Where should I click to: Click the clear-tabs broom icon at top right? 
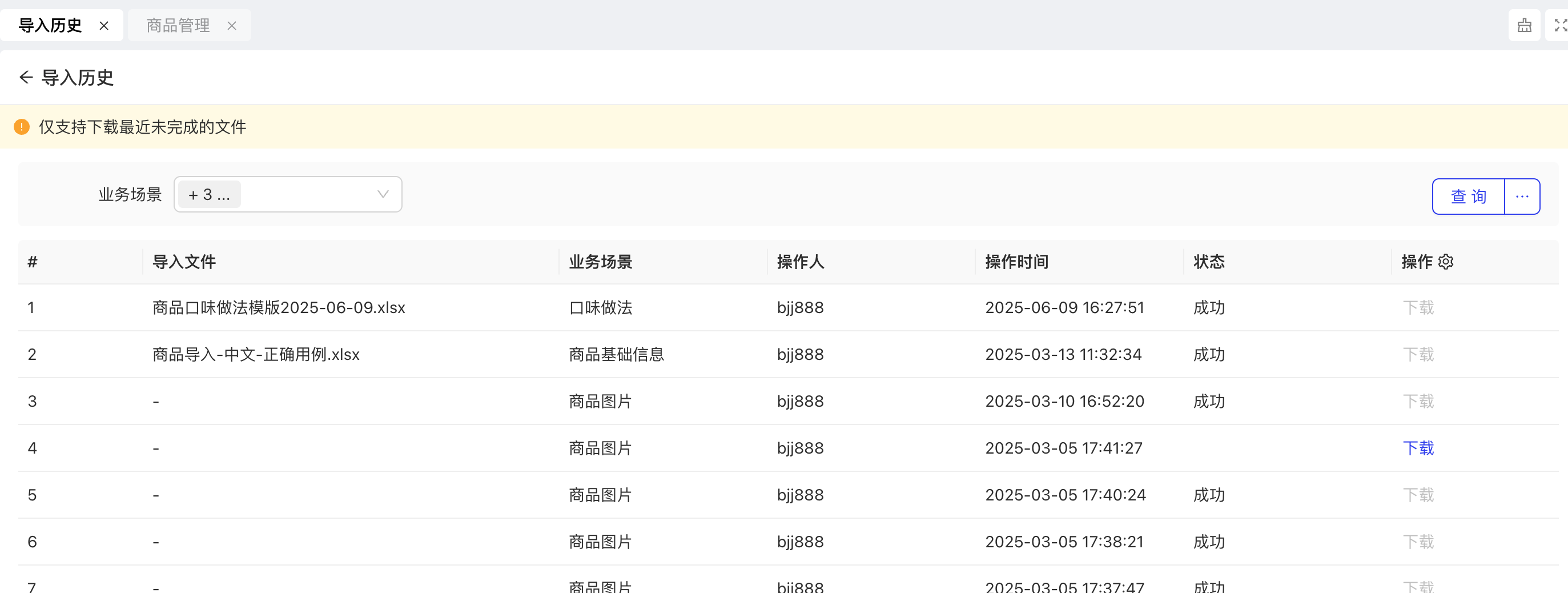(x=1524, y=26)
